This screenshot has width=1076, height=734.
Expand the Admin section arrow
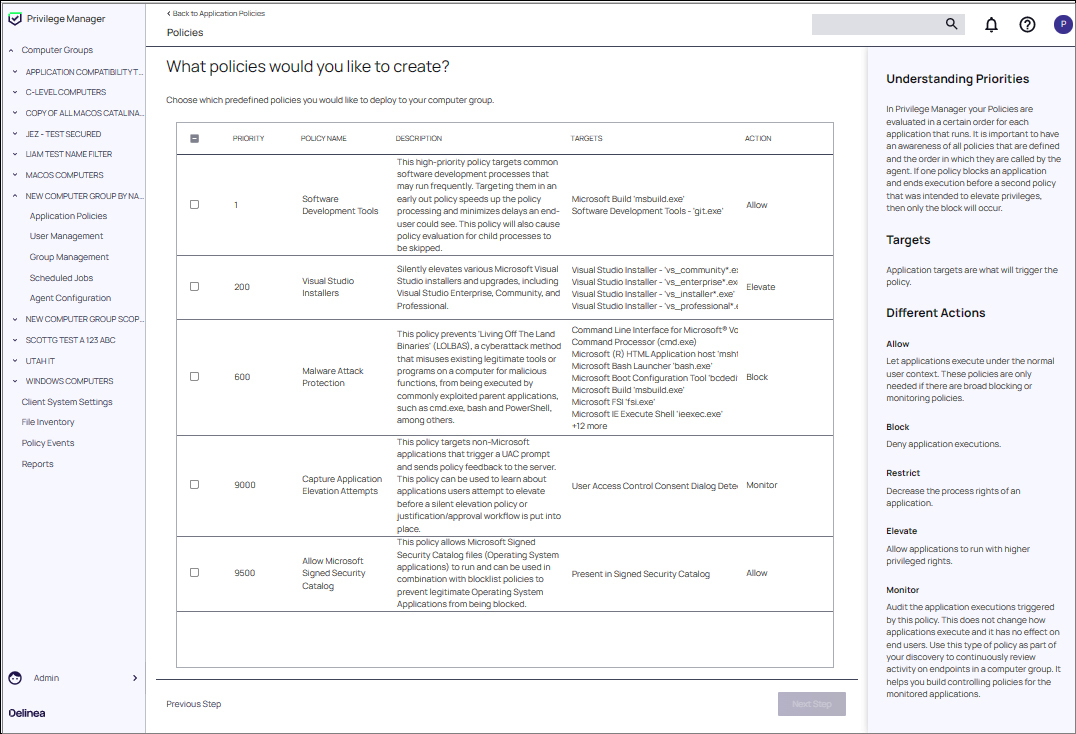134,677
